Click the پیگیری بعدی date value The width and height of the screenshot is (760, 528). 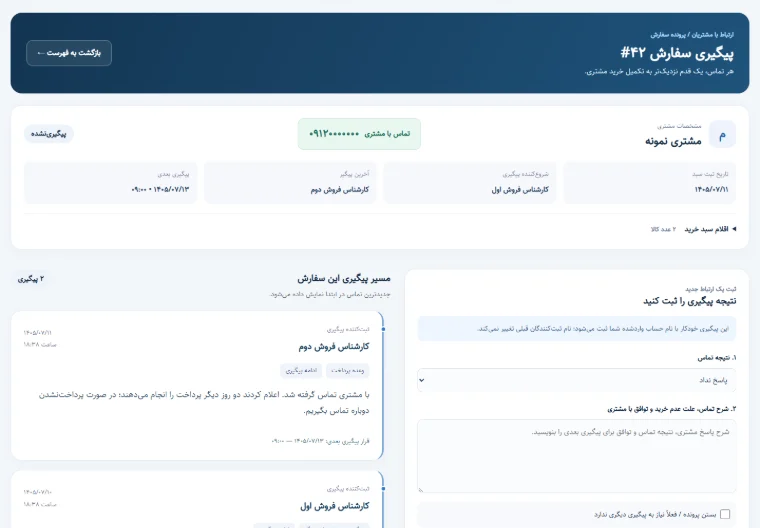(x=160, y=190)
